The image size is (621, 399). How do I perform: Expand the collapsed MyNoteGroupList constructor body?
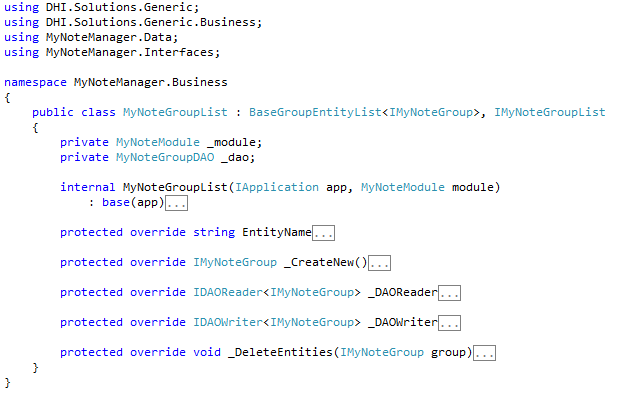176,203
